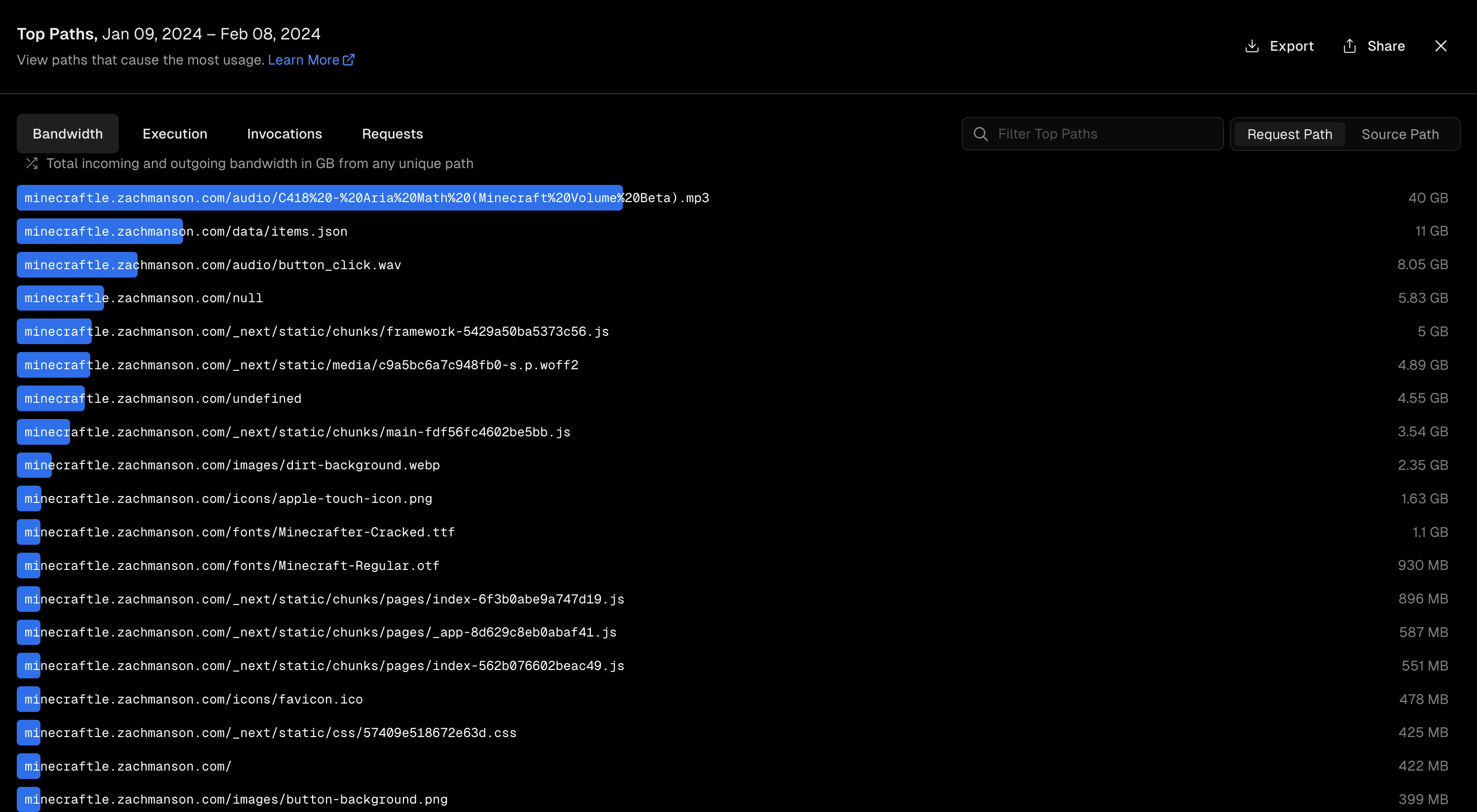Click the 1.63 GB bandwidth value
The width and height of the screenshot is (1477, 812).
click(1424, 498)
